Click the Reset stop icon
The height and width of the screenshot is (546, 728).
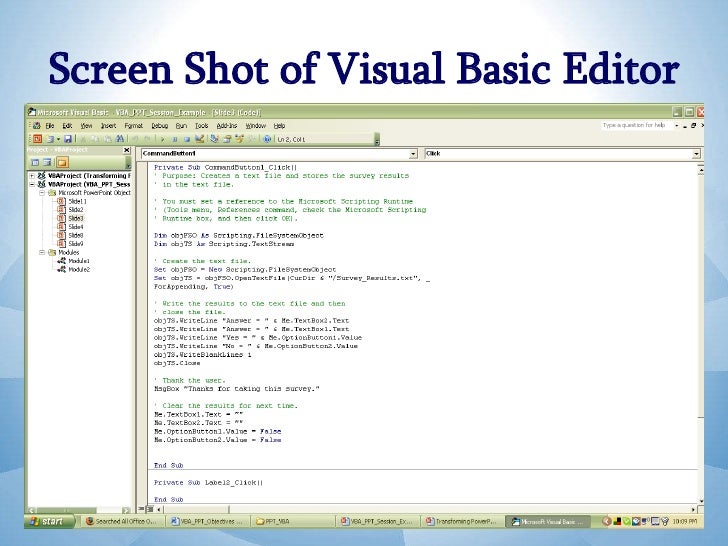[187, 139]
